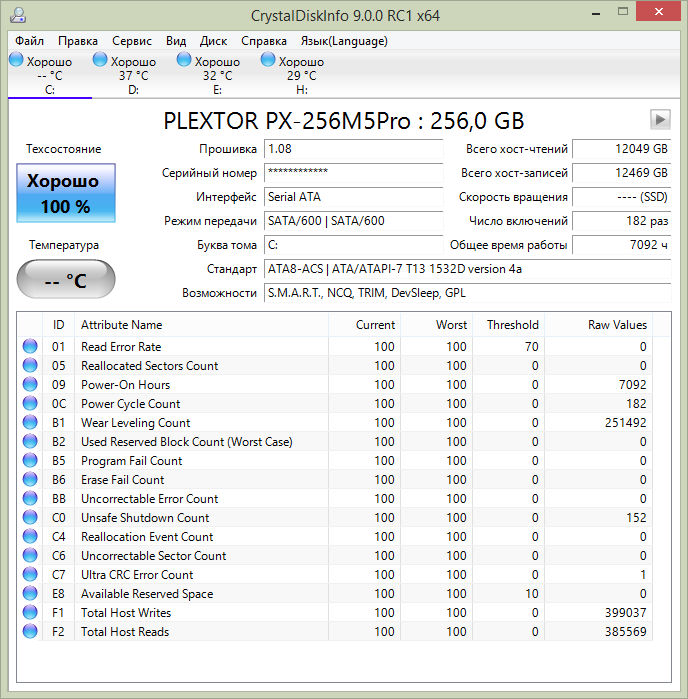Open the Файл menu
This screenshot has height=699, width=688.
point(29,41)
